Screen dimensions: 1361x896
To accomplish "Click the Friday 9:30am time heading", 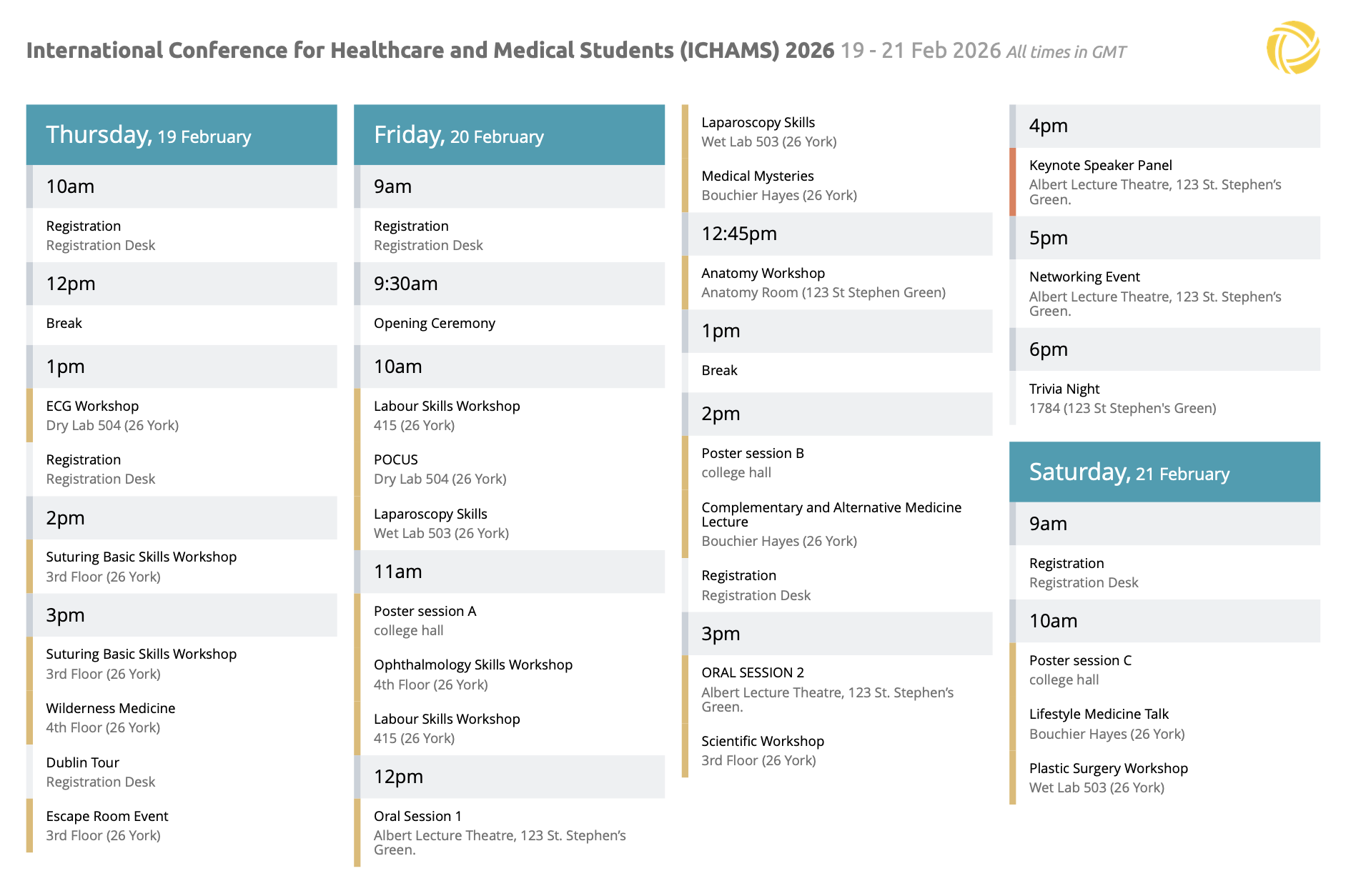I will click(509, 284).
